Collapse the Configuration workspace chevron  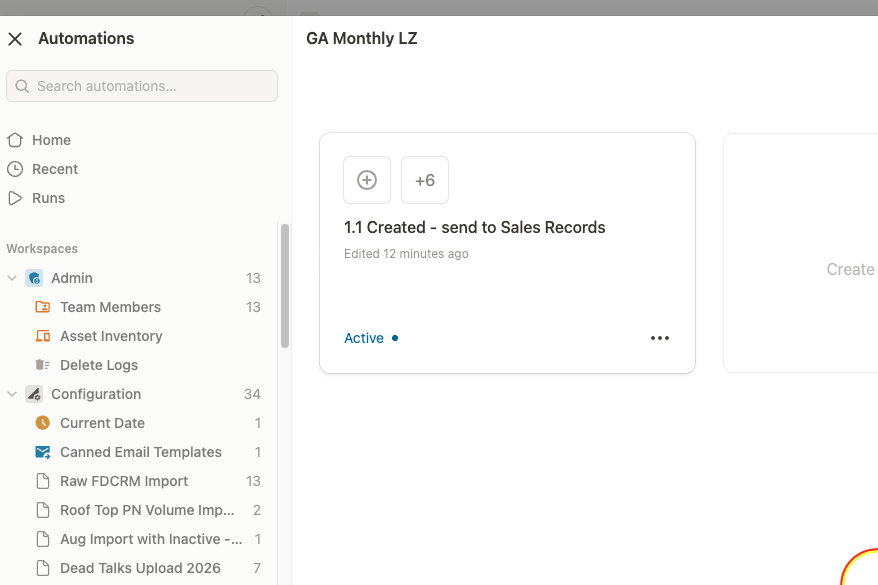[13, 394]
